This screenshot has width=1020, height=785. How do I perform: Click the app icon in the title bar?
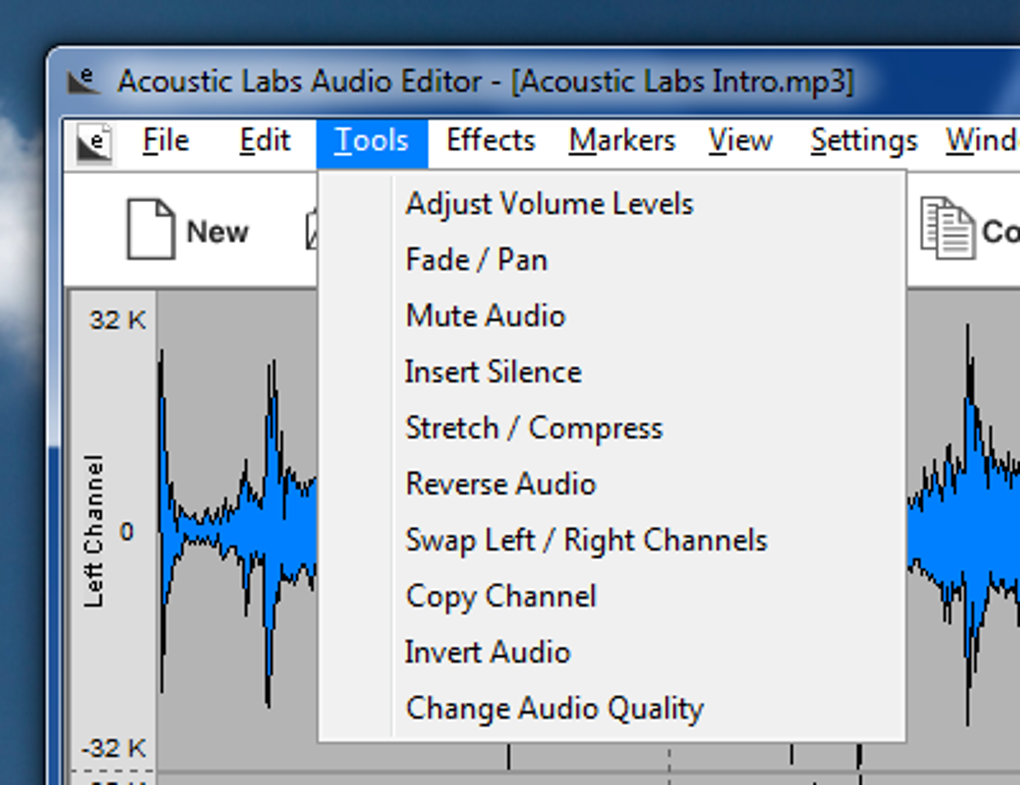(x=84, y=81)
